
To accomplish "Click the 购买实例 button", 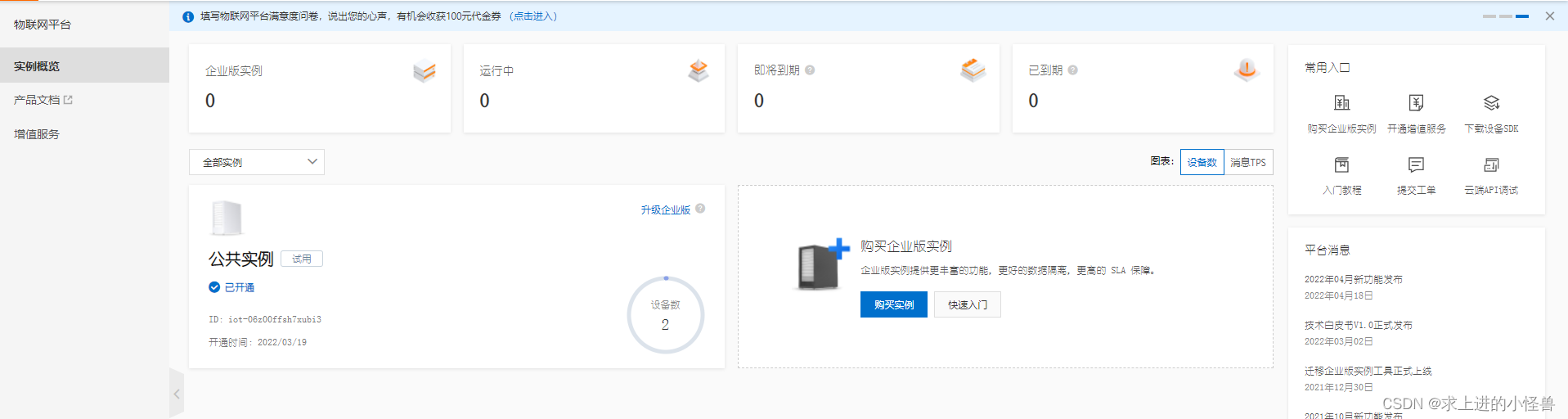I will click(x=893, y=304).
